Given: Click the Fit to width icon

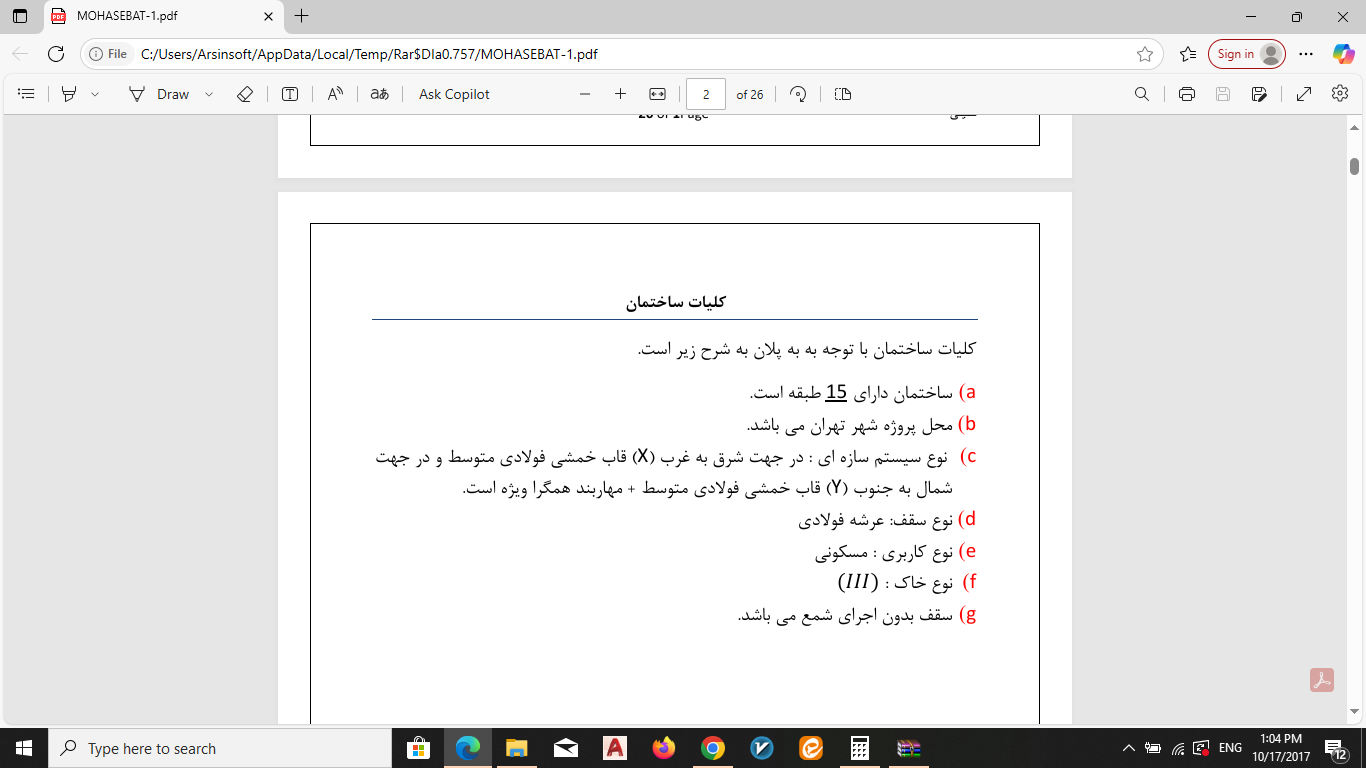Looking at the screenshot, I should tap(657, 94).
